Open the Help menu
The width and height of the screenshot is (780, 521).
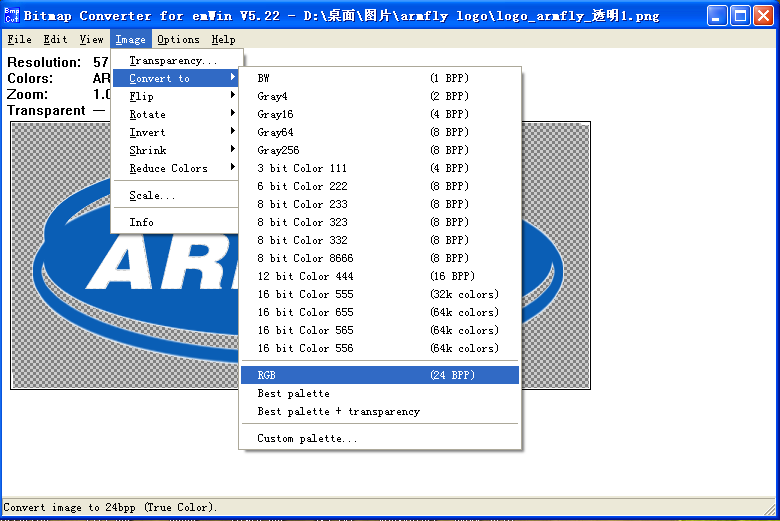point(223,39)
